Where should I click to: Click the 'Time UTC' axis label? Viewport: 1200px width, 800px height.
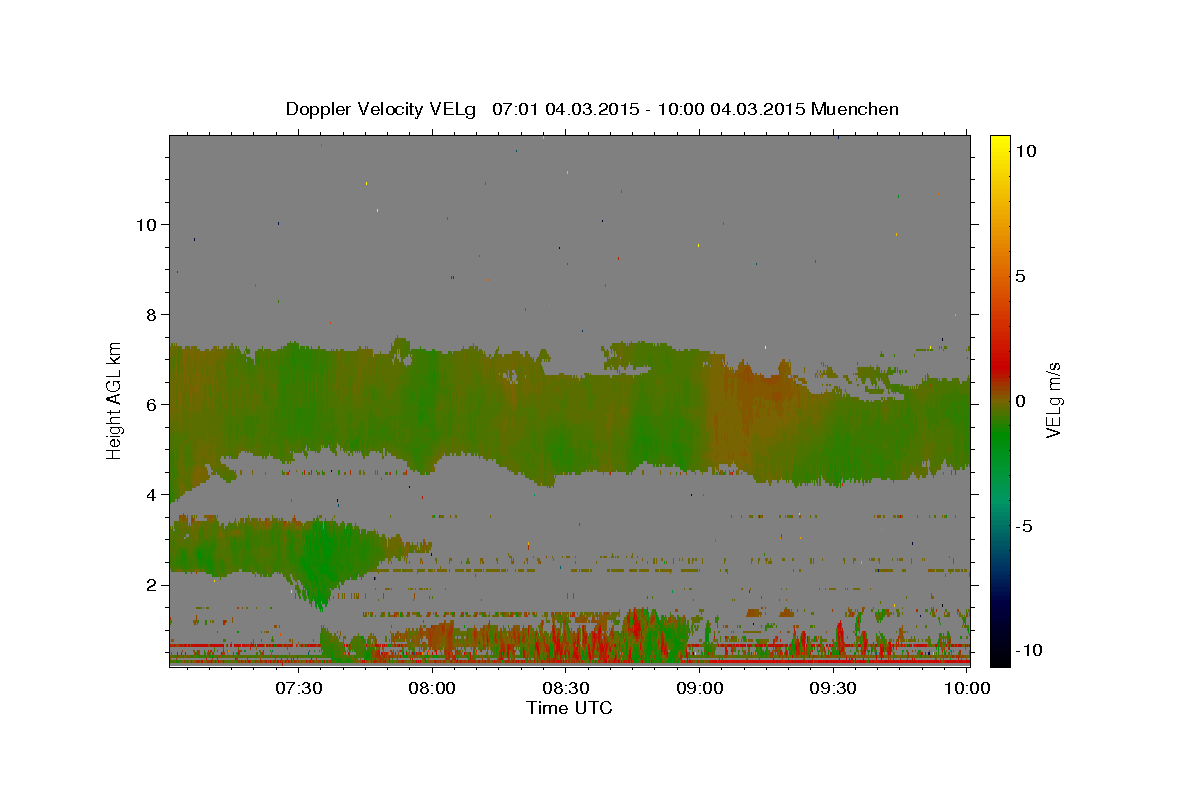(x=569, y=708)
